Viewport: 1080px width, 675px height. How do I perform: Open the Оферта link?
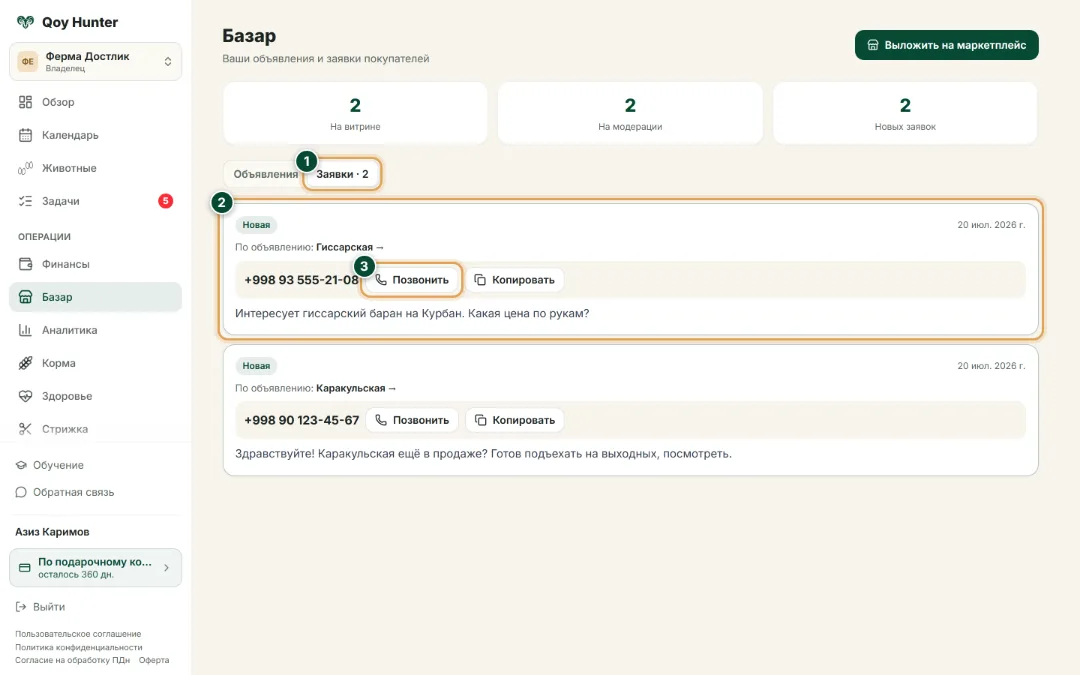click(x=154, y=660)
